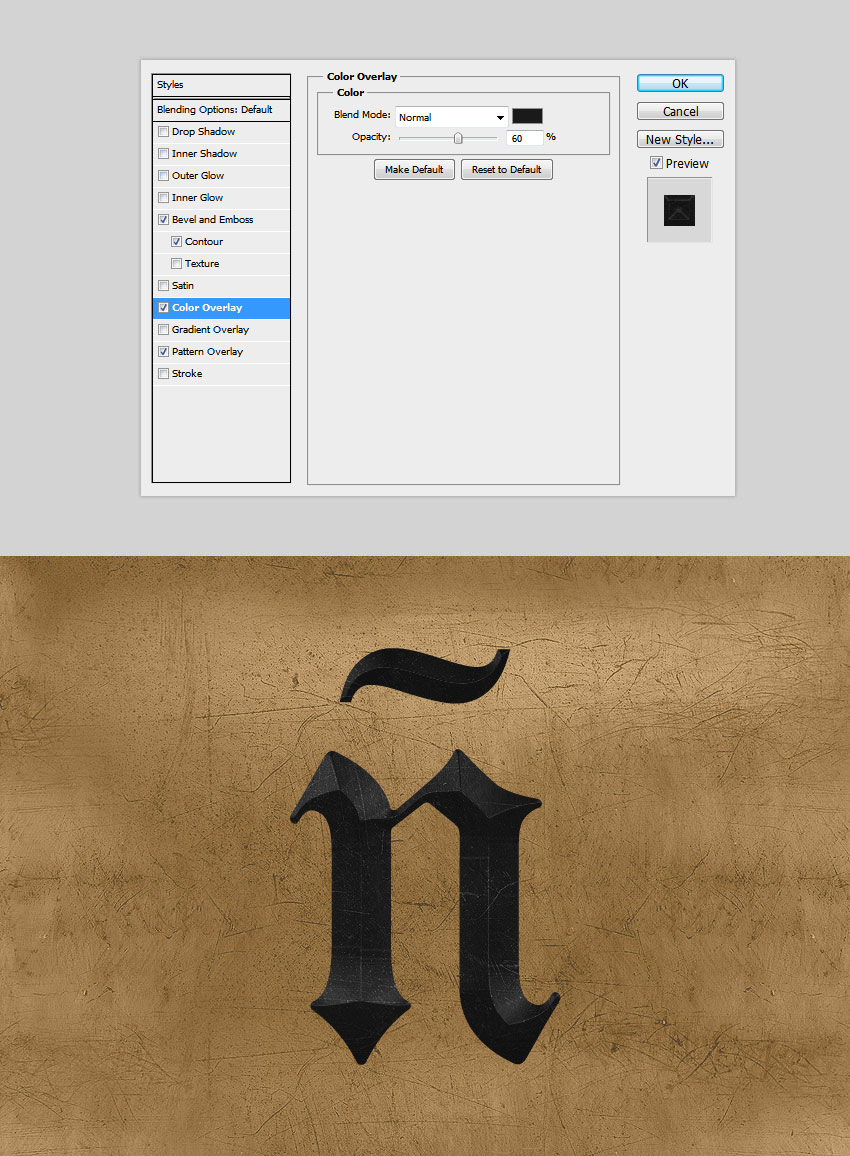Select the Styles list header
This screenshot has width=850, height=1156.
[221, 85]
